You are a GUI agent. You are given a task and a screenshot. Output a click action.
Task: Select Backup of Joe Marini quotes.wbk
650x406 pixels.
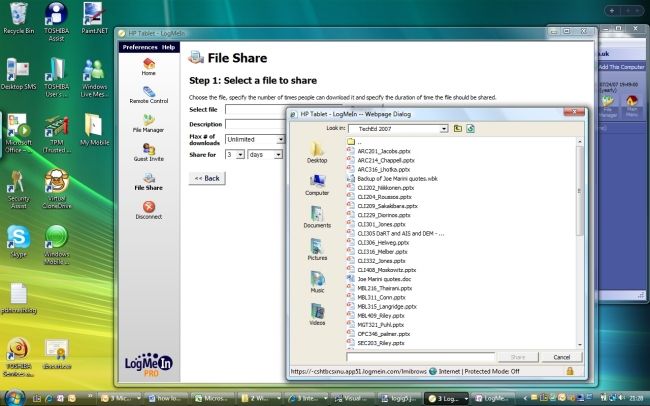392,179
